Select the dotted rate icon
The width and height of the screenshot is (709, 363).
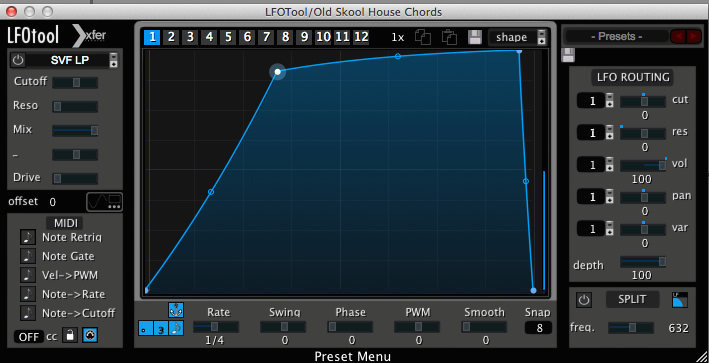tap(146, 328)
